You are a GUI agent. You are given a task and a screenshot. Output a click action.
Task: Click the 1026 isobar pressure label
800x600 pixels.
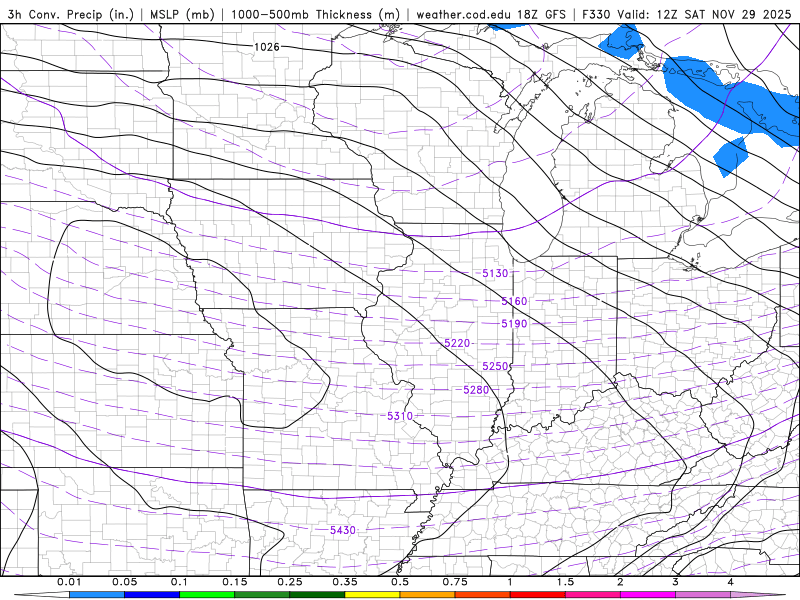point(267,47)
